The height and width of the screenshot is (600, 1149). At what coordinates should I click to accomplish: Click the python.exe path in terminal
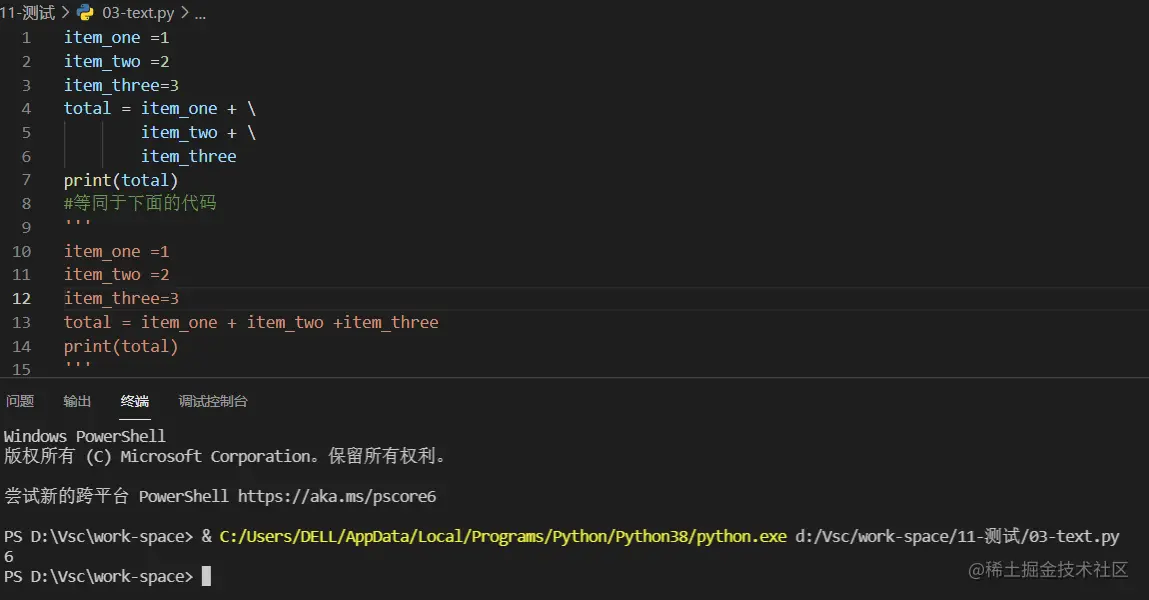point(503,536)
